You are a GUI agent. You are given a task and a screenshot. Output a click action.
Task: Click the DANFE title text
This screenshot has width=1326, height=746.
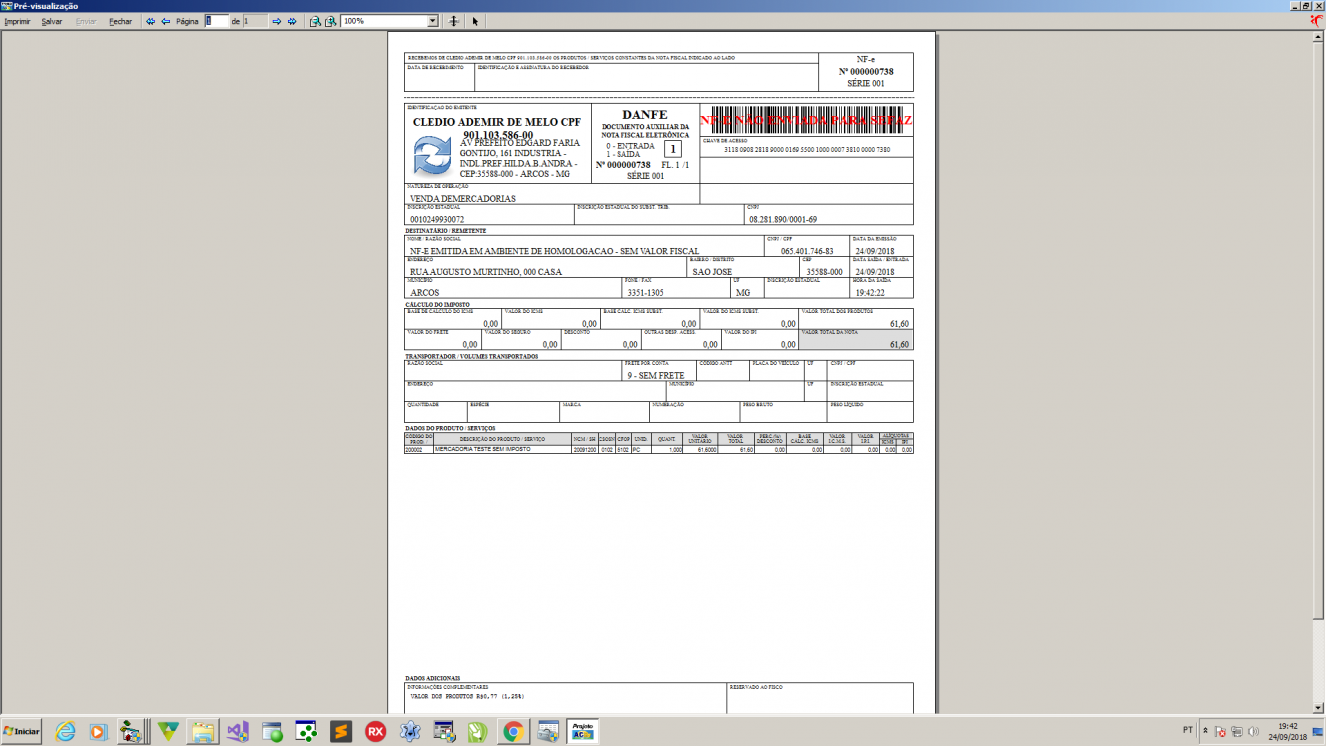coord(644,115)
